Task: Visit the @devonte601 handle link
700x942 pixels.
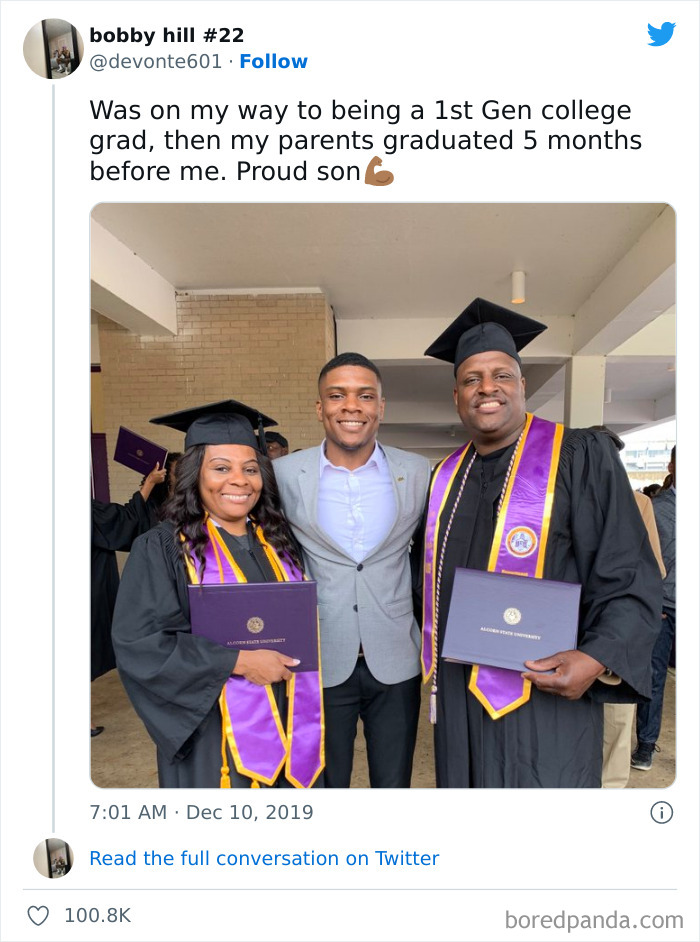Action: tap(155, 61)
